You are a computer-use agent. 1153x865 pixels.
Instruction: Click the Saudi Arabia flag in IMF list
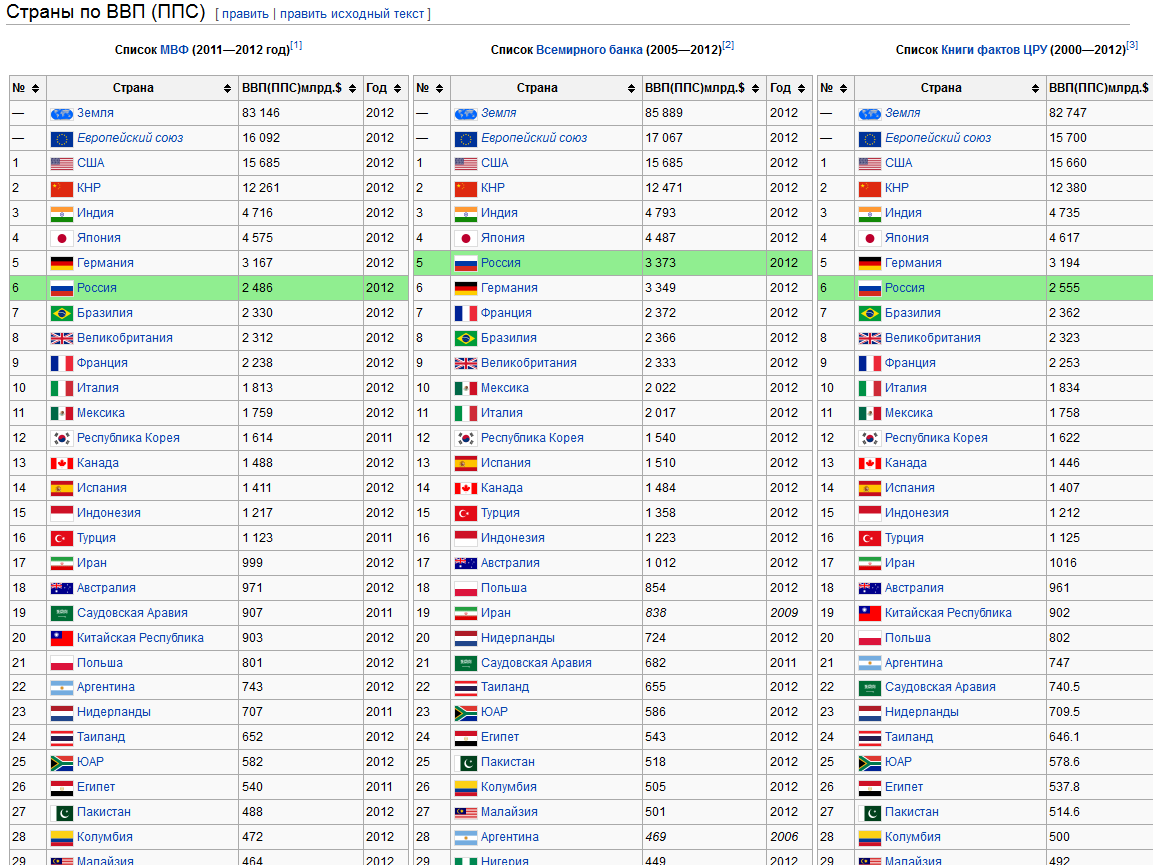(x=62, y=613)
